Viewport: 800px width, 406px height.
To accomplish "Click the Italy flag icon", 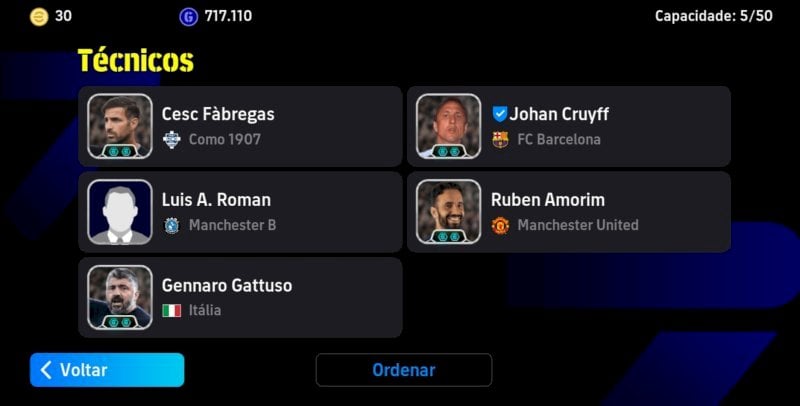I will pos(171,310).
